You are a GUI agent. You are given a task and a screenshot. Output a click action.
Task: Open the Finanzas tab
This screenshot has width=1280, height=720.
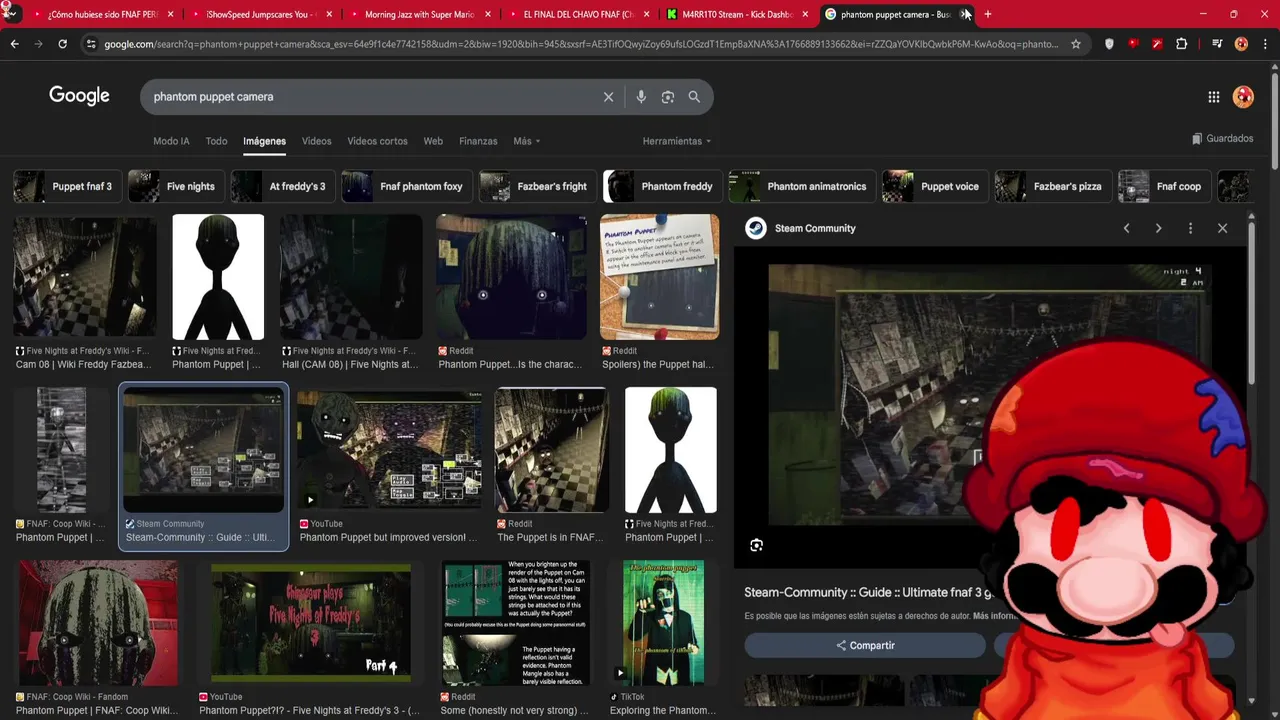(x=478, y=141)
